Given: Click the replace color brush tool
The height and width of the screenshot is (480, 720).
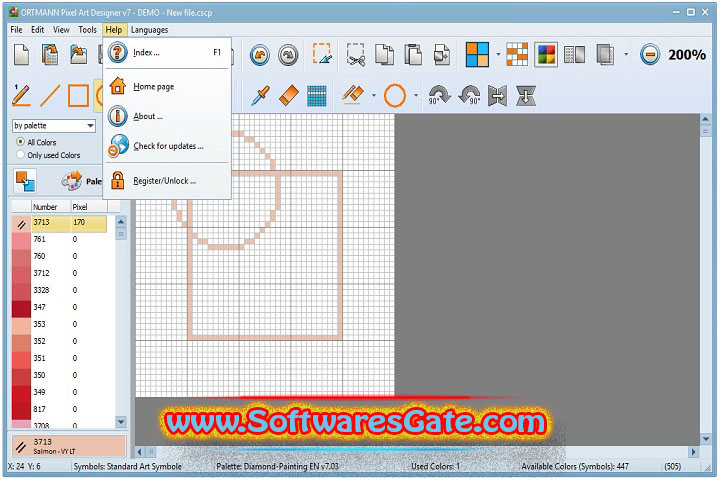Looking at the screenshot, I should [x=353, y=95].
